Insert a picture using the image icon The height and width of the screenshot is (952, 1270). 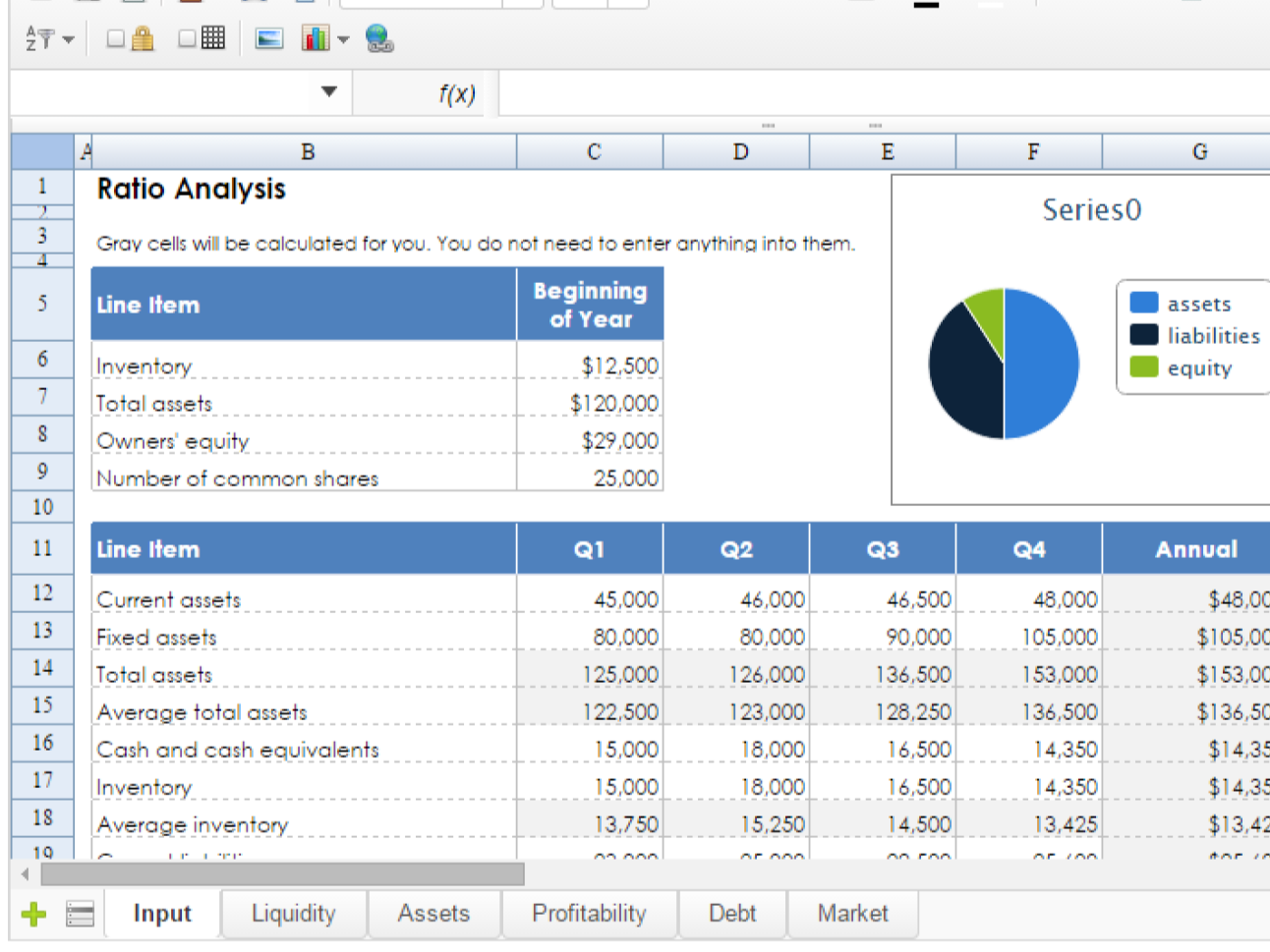coord(269,37)
